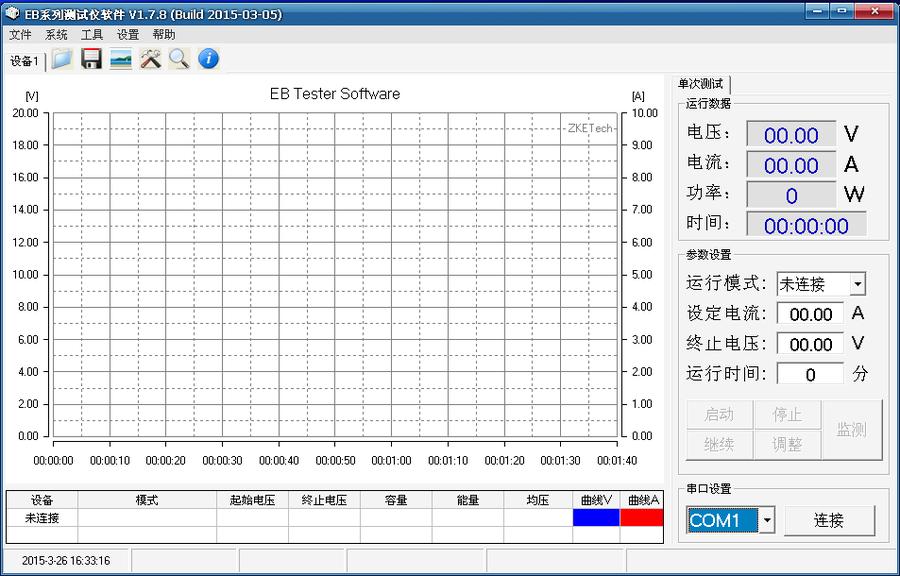Expand the 运行模式 dropdown
900x576 pixels.
pos(857,284)
